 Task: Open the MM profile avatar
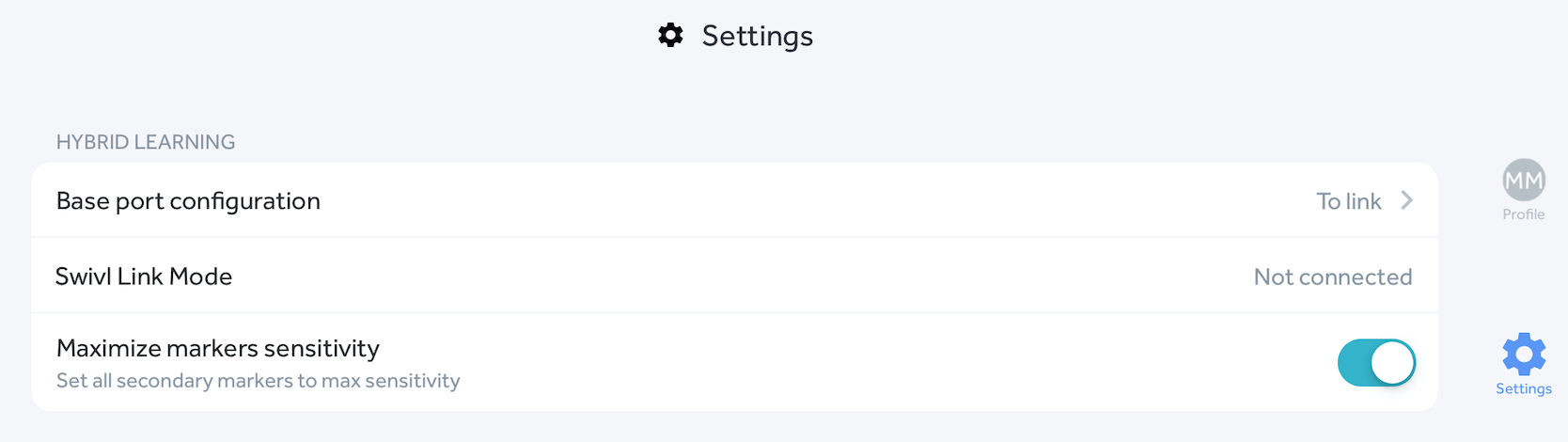point(1524,180)
